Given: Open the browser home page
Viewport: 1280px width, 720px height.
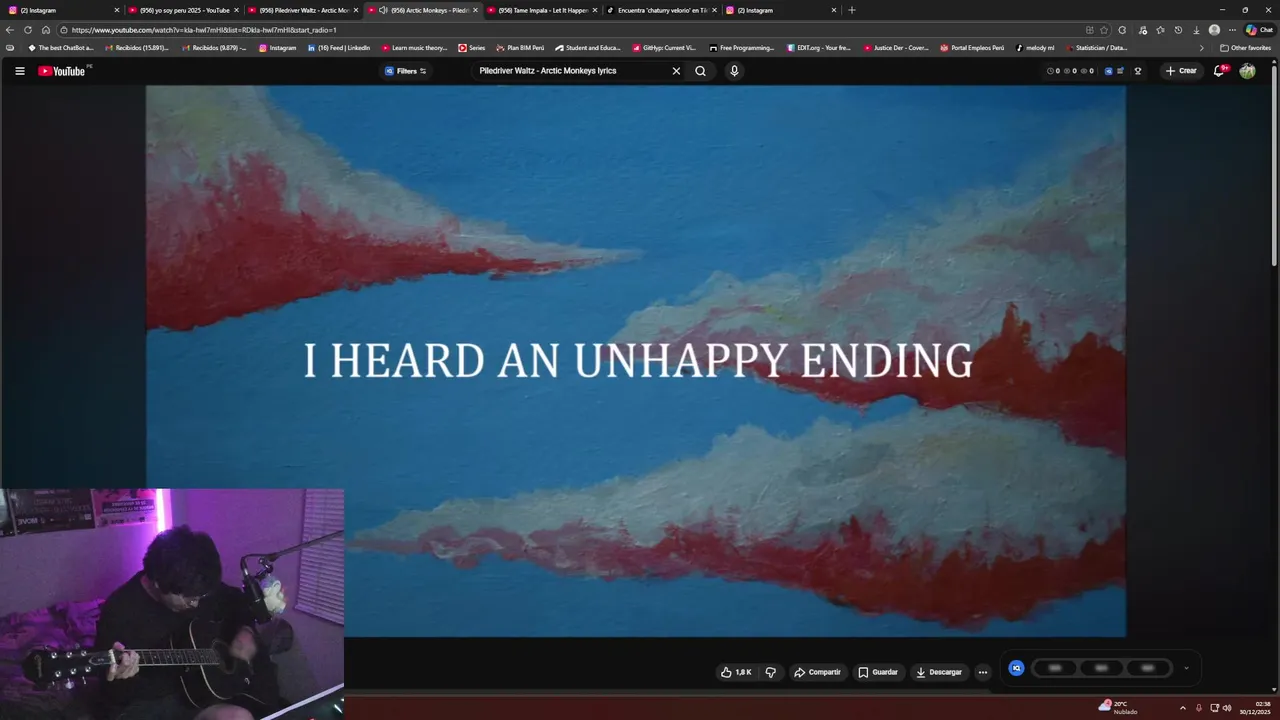Looking at the screenshot, I should (x=46, y=30).
